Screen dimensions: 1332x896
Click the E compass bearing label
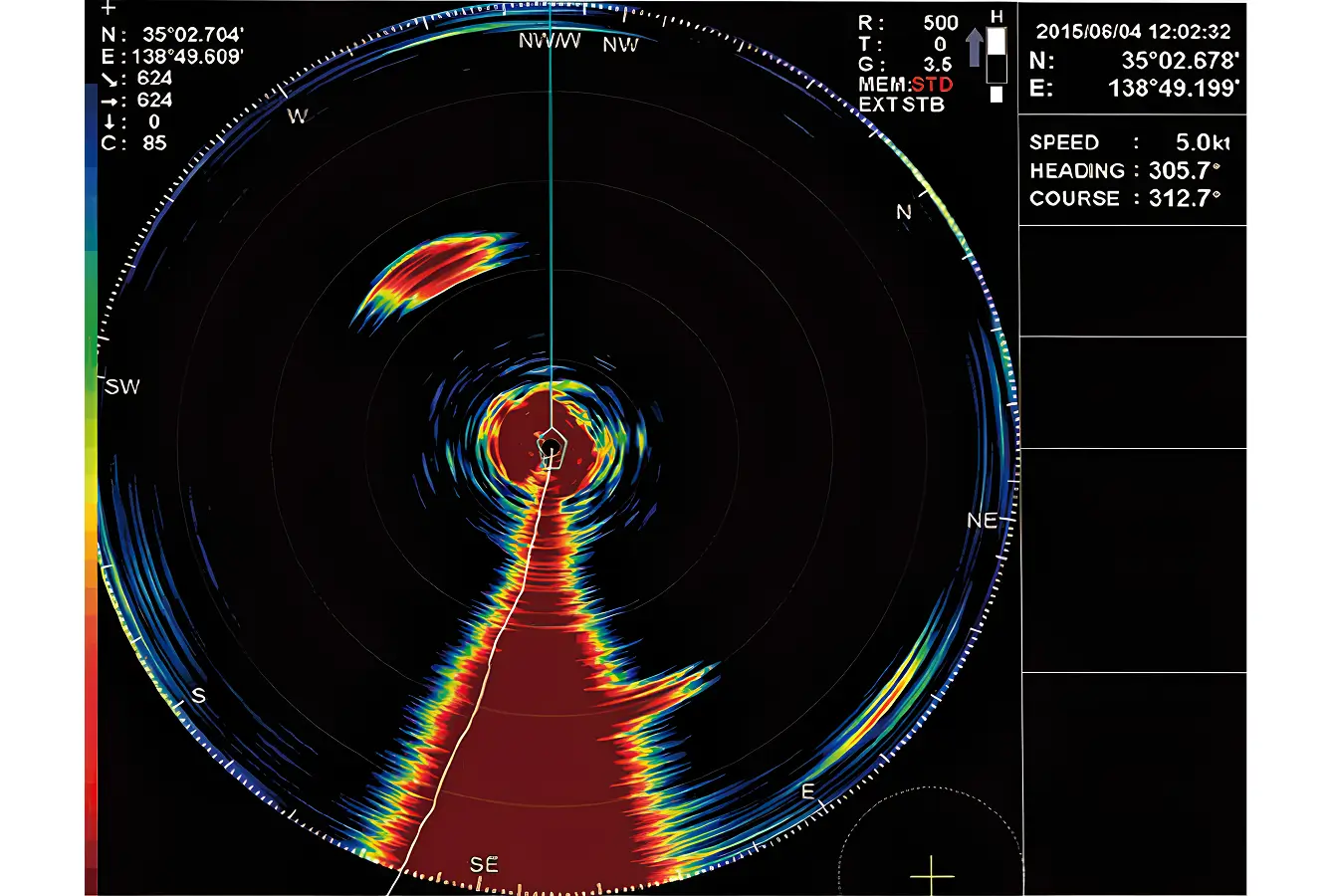point(808,792)
